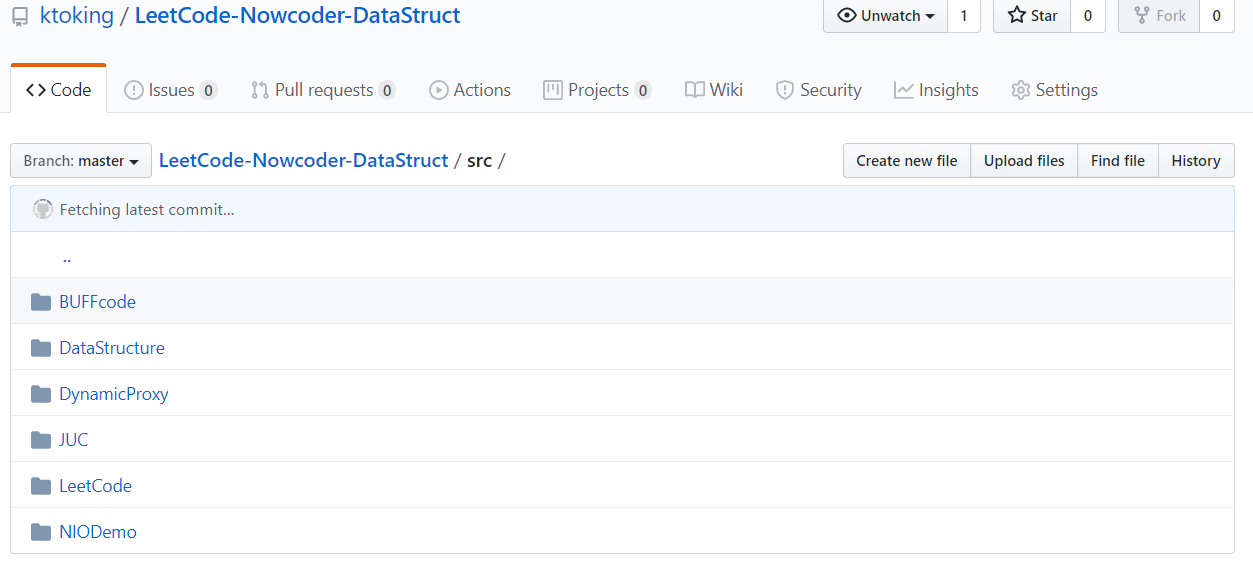This screenshot has height=573, width=1253.
Task: Open the NIODemo folder link
Action: 98,532
